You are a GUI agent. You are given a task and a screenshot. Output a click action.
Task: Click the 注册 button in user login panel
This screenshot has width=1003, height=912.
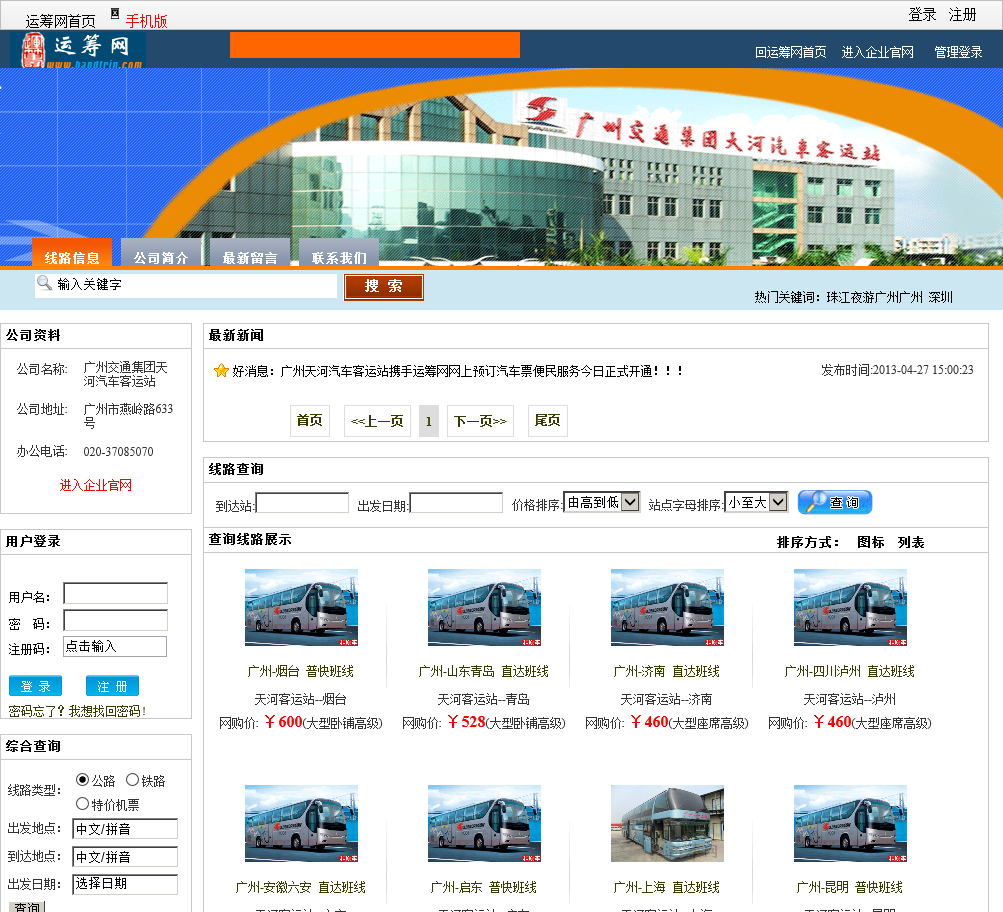113,686
